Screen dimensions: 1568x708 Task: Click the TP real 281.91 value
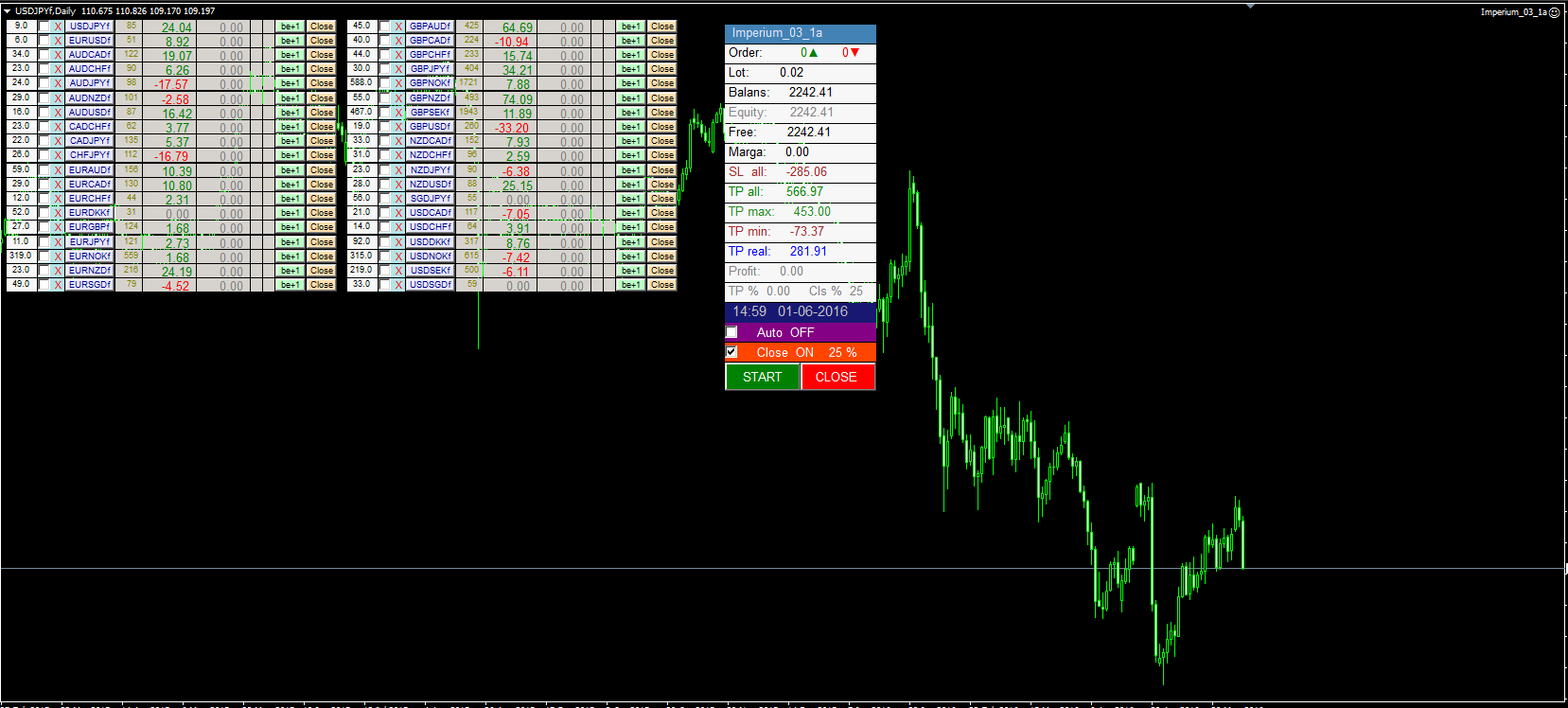pyautogui.click(x=808, y=252)
